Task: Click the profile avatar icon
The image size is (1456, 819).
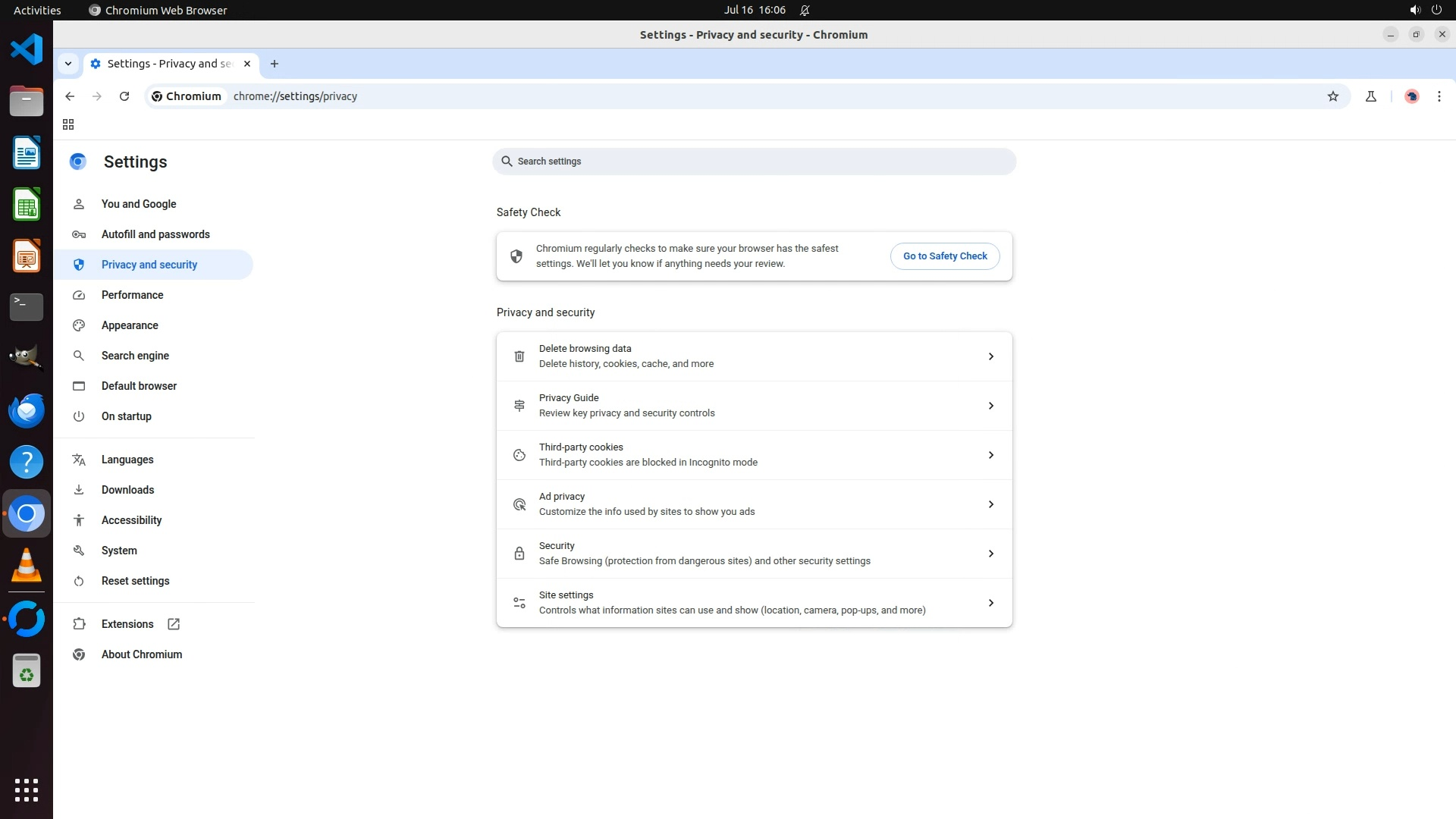Action: coord(1411,96)
